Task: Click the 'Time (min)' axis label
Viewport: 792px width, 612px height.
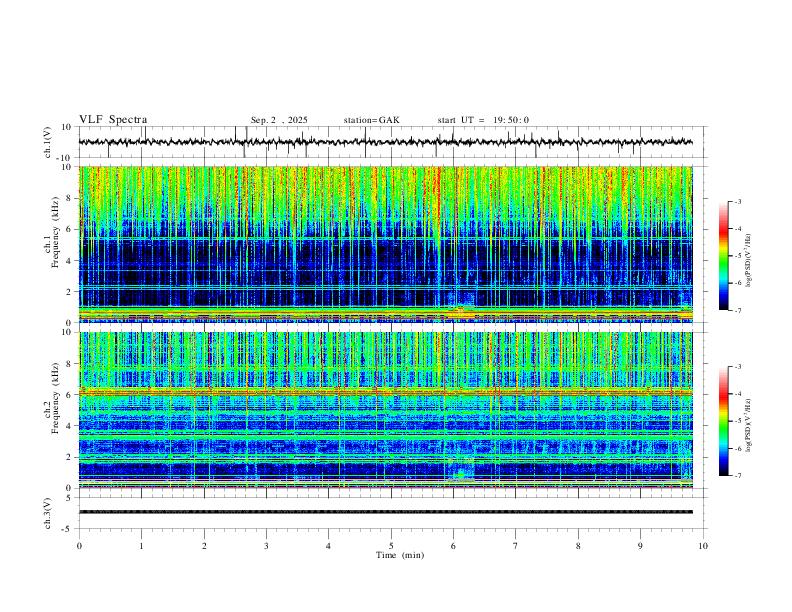Action: coord(400,555)
